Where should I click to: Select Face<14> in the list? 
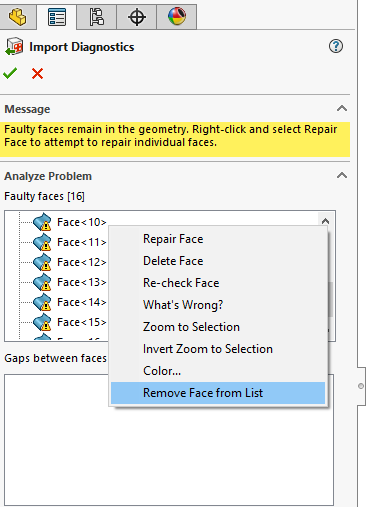(82, 302)
